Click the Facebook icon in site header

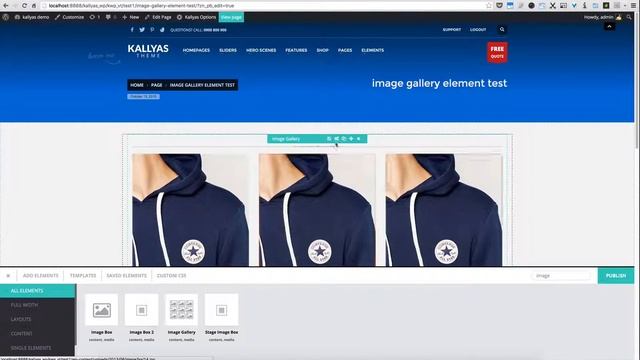[x=132, y=30]
